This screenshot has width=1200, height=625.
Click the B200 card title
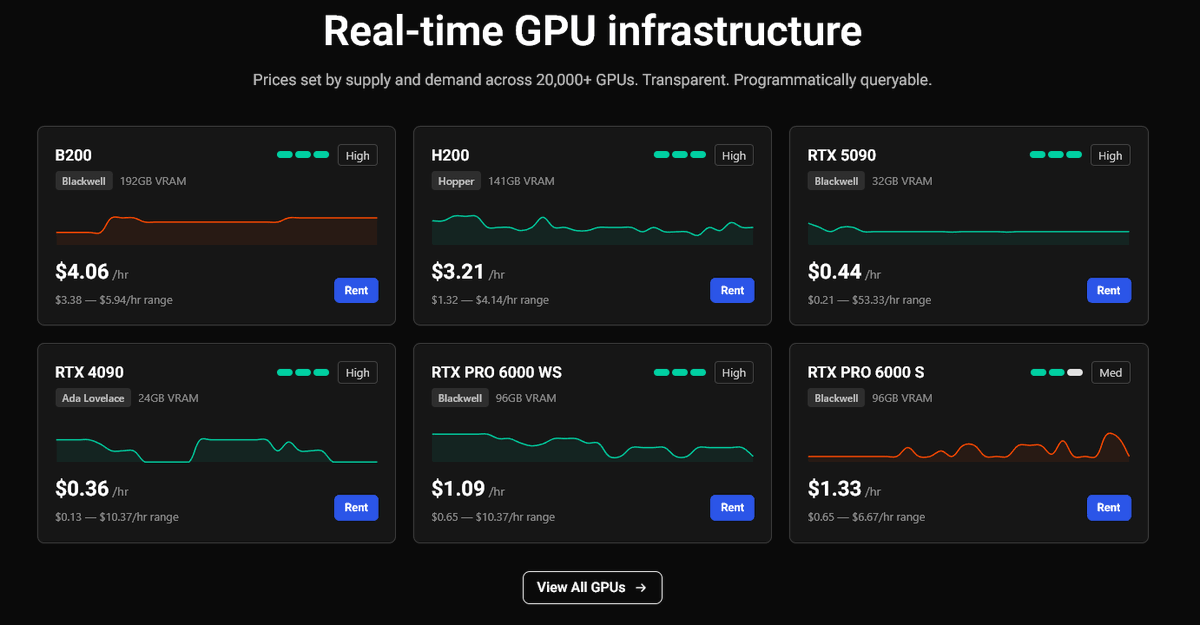(x=74, y=155)
